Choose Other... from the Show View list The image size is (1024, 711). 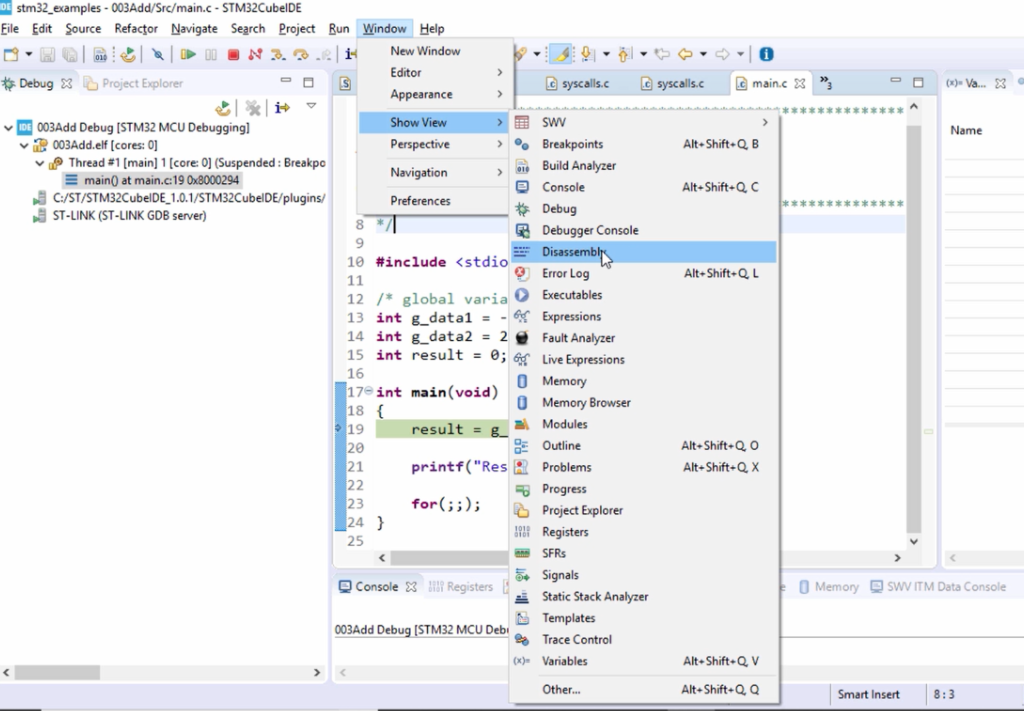click(x=644, y=689)
